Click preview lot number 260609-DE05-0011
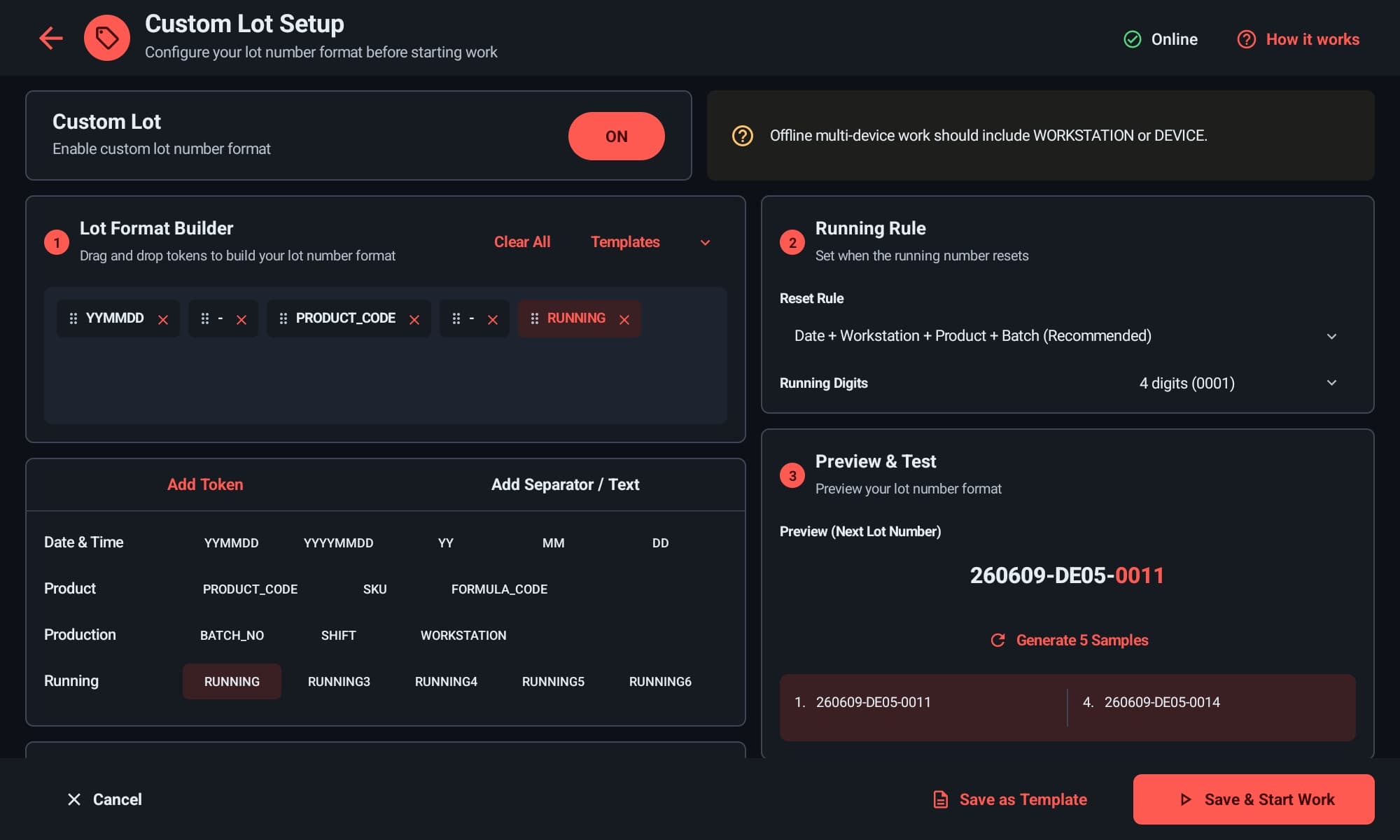 (1067, 575)
